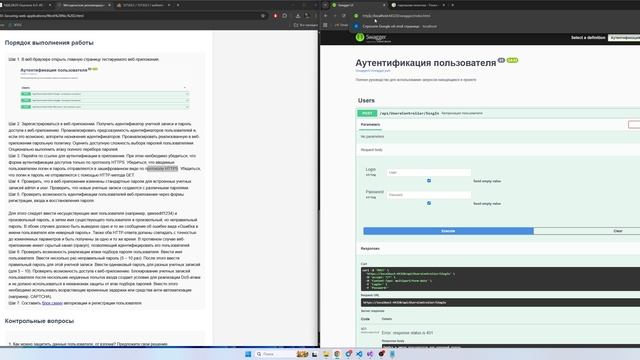Select the third warning tab in left browser
The image size is (640, 360).
[143, 5]
